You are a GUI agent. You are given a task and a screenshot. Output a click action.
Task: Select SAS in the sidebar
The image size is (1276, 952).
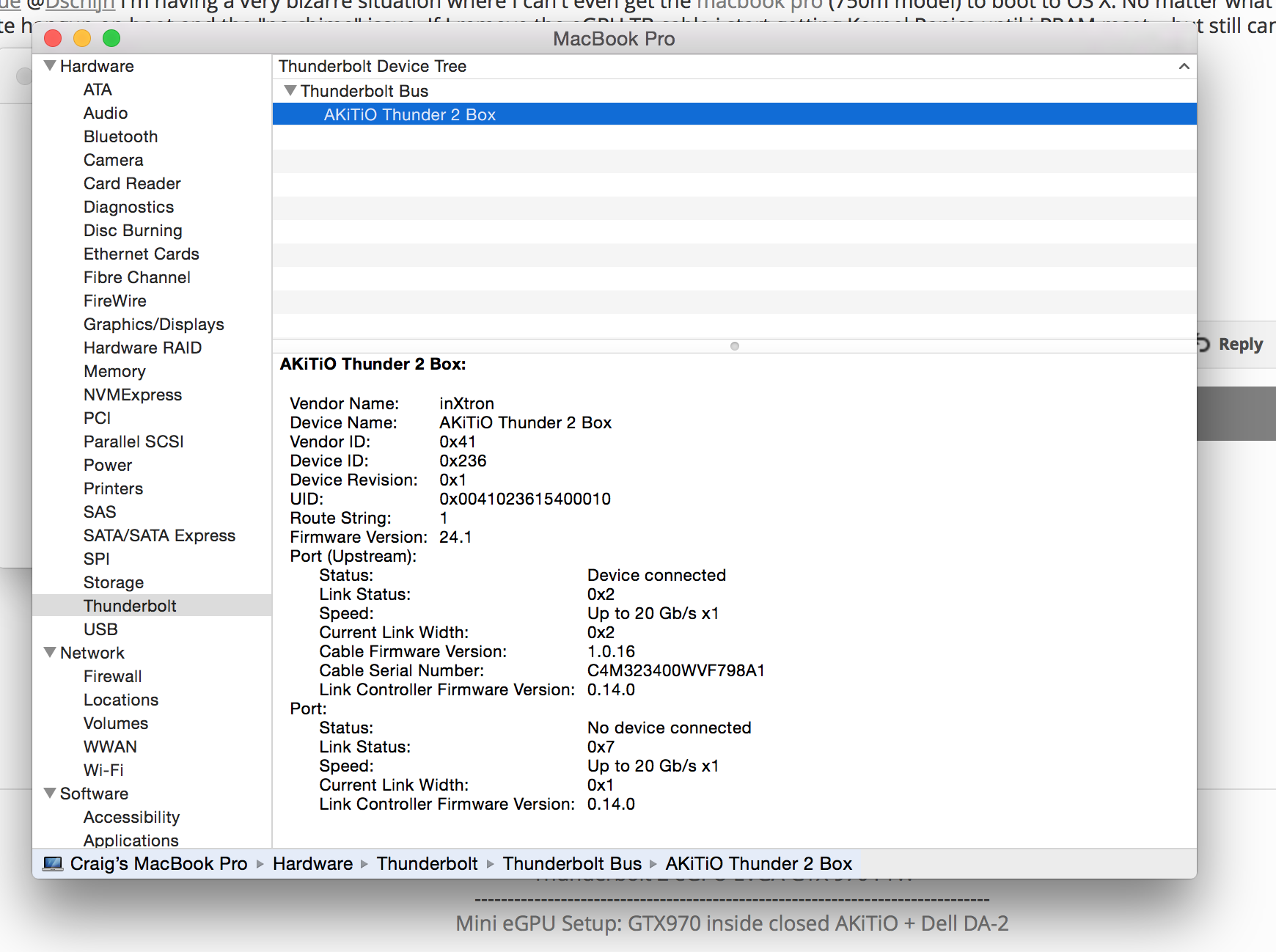[x=100, y=512]
